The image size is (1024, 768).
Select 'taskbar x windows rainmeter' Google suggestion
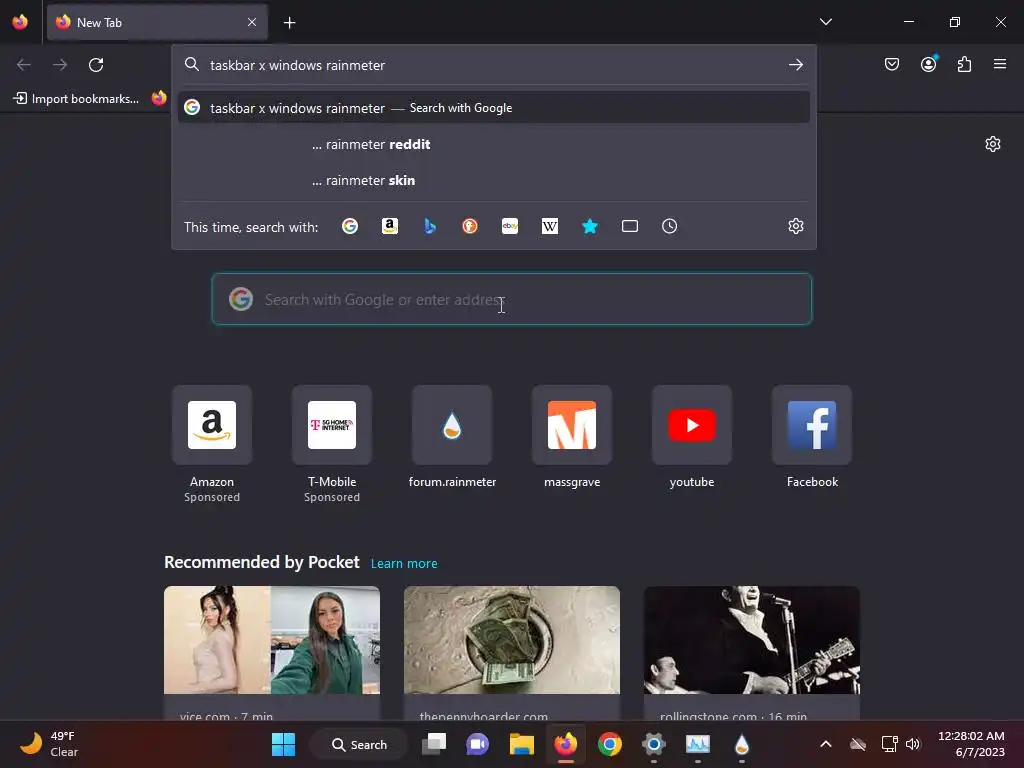(x=494, y=108)
